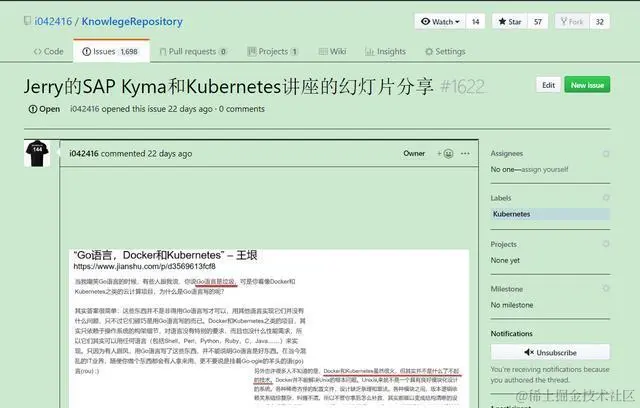Screen dimensions: 640x408
Task: Click the Code tab brackets icon
Action: pos(38,51)
